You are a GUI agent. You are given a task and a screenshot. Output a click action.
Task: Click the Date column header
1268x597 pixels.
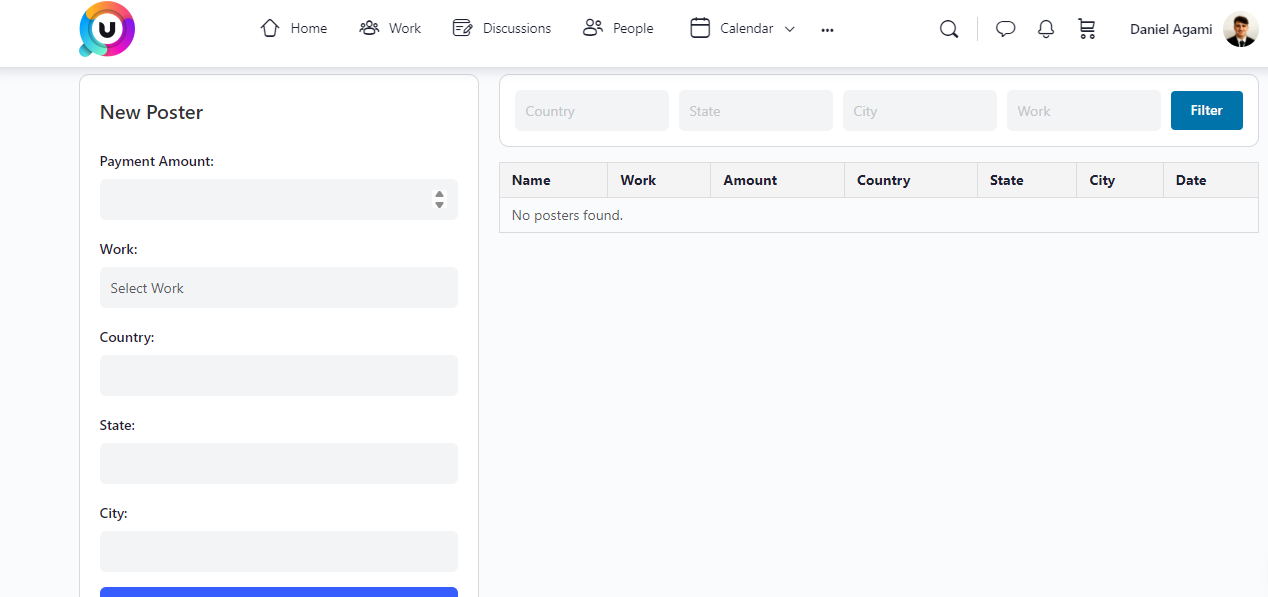1211,180
